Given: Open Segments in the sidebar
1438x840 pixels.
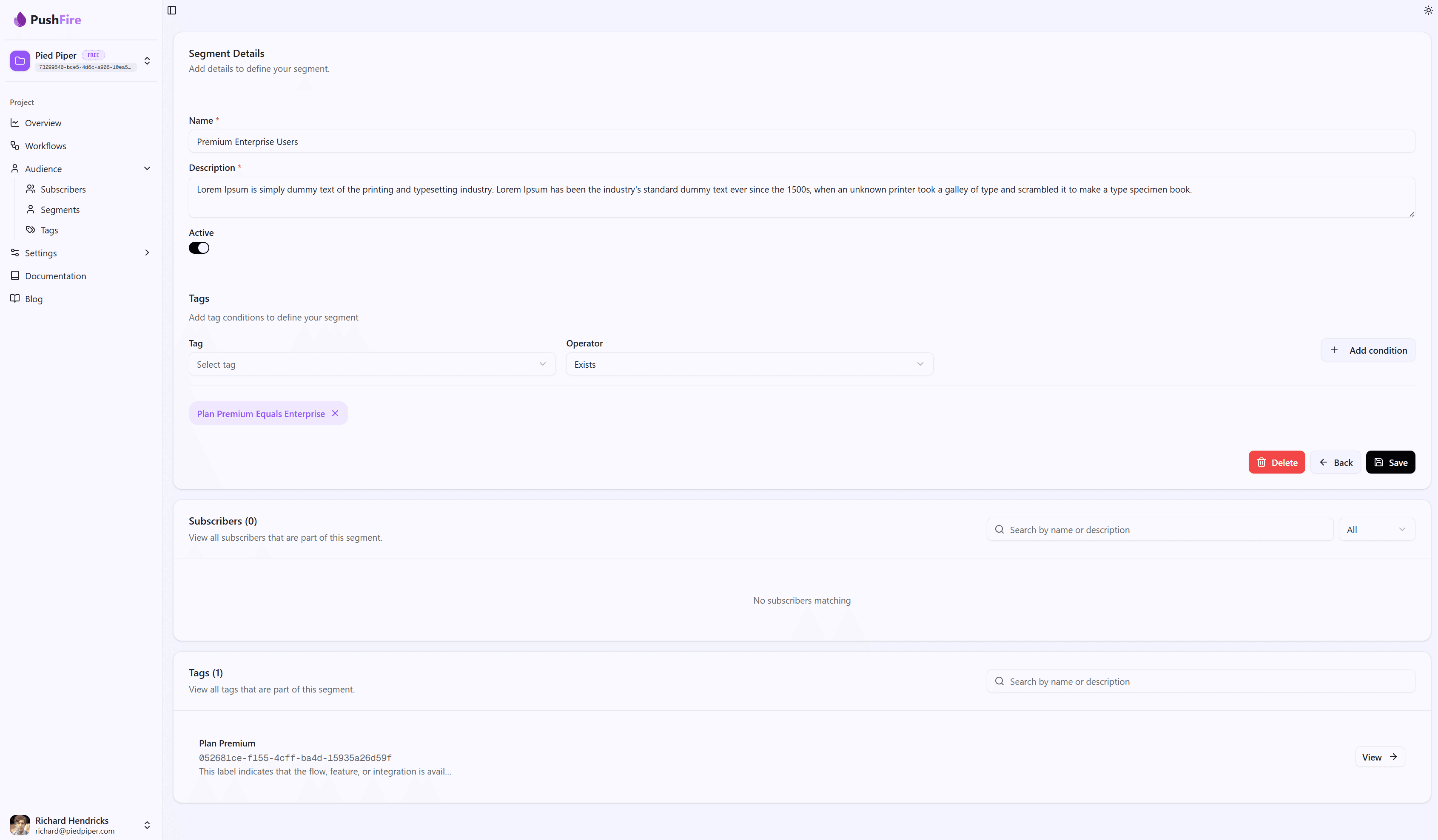Looking at the screenshot, I should coord(60,210).
